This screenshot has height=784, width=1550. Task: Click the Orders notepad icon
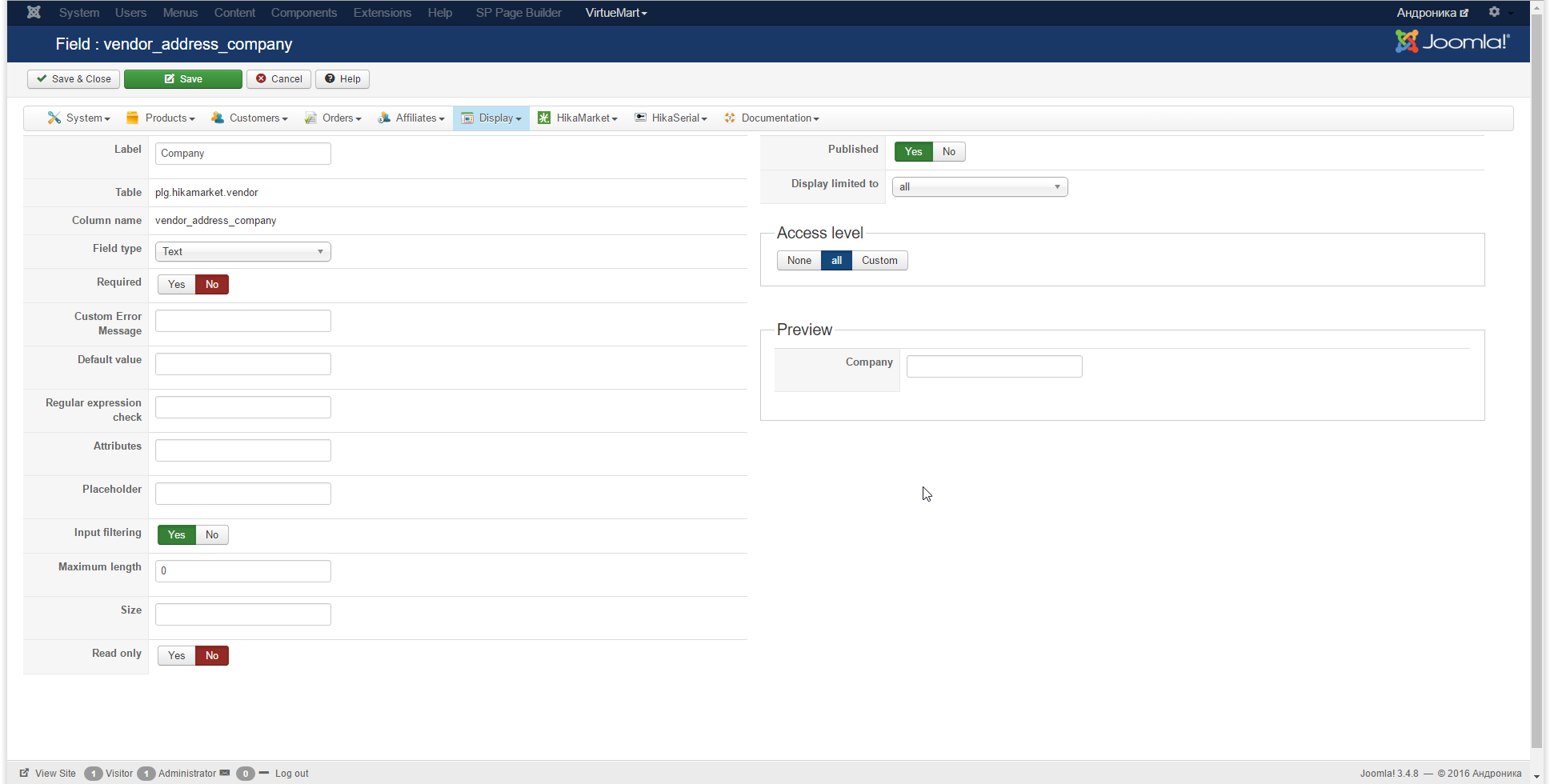[310, 118]
